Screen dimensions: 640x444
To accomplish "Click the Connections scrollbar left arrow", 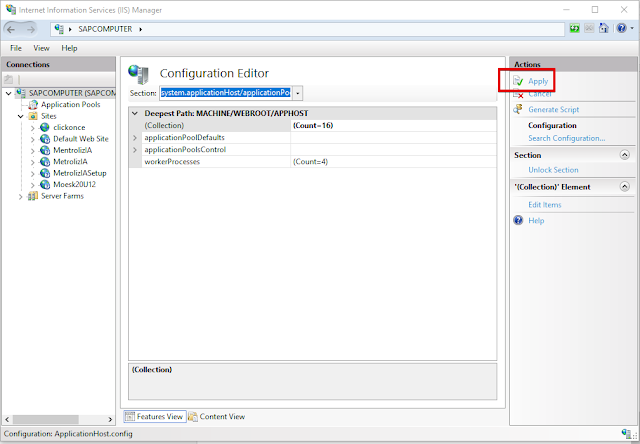I will pyautogui.click(x=7, y=419).
